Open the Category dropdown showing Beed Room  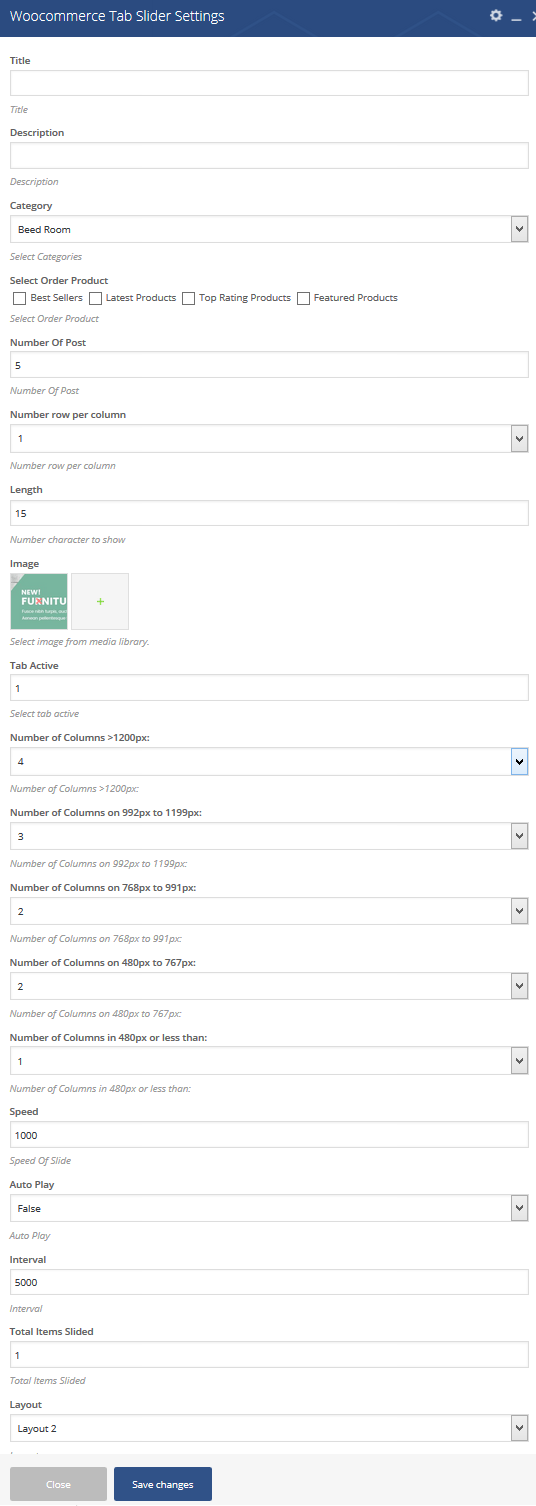point(269,229)
